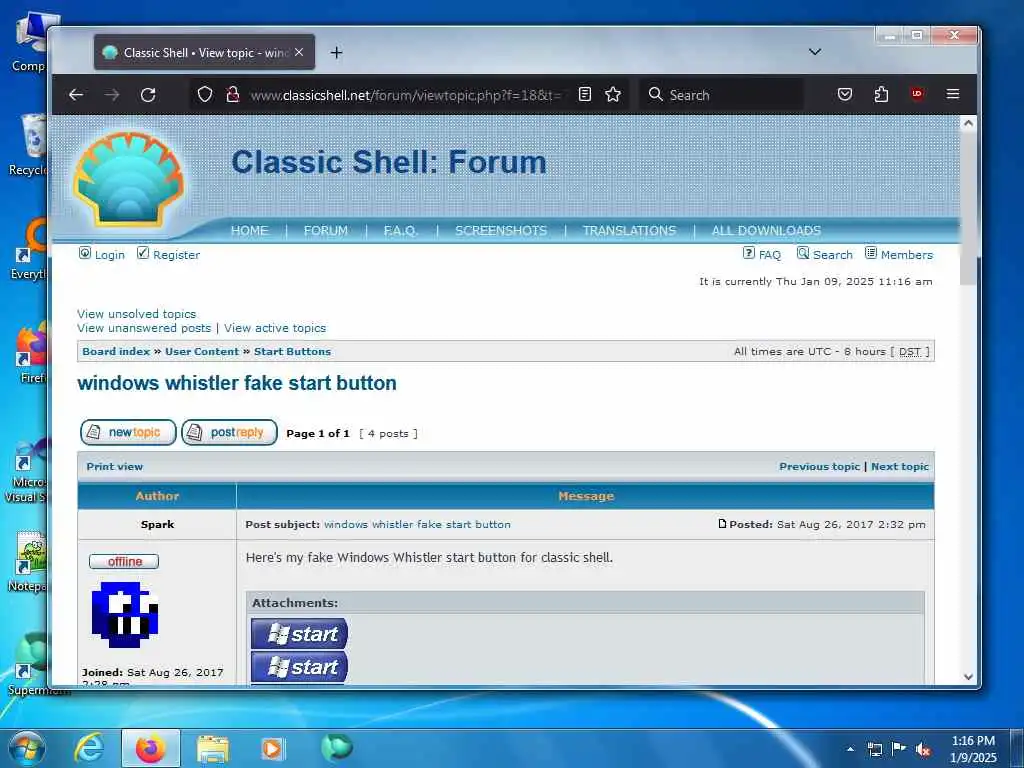Image resolution: width=1024 pixels, height=768 pixels.
Task: Go to User Content breadcrumb
Action: click(x=202, y=351)
